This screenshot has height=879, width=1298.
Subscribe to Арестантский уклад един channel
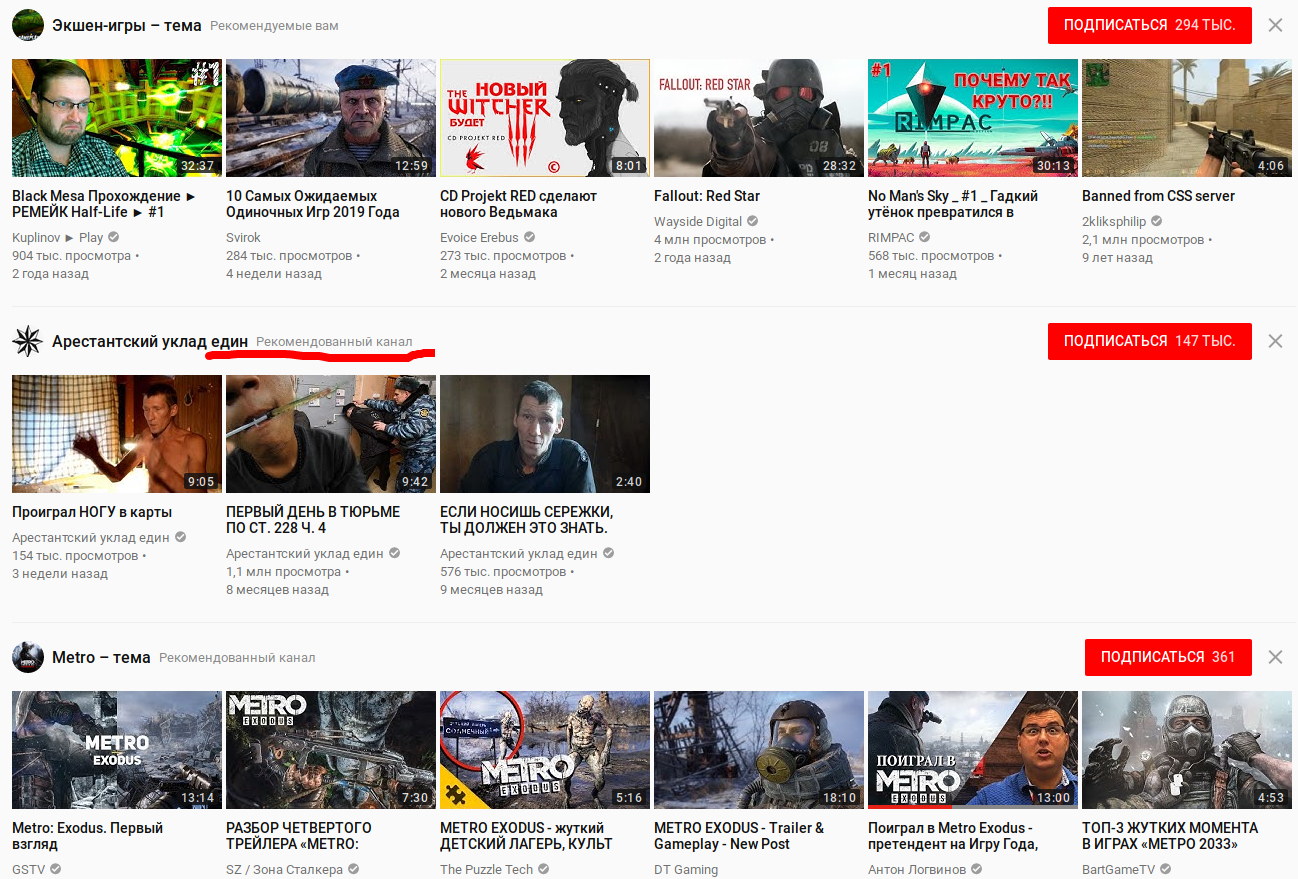click(1150, 341)
